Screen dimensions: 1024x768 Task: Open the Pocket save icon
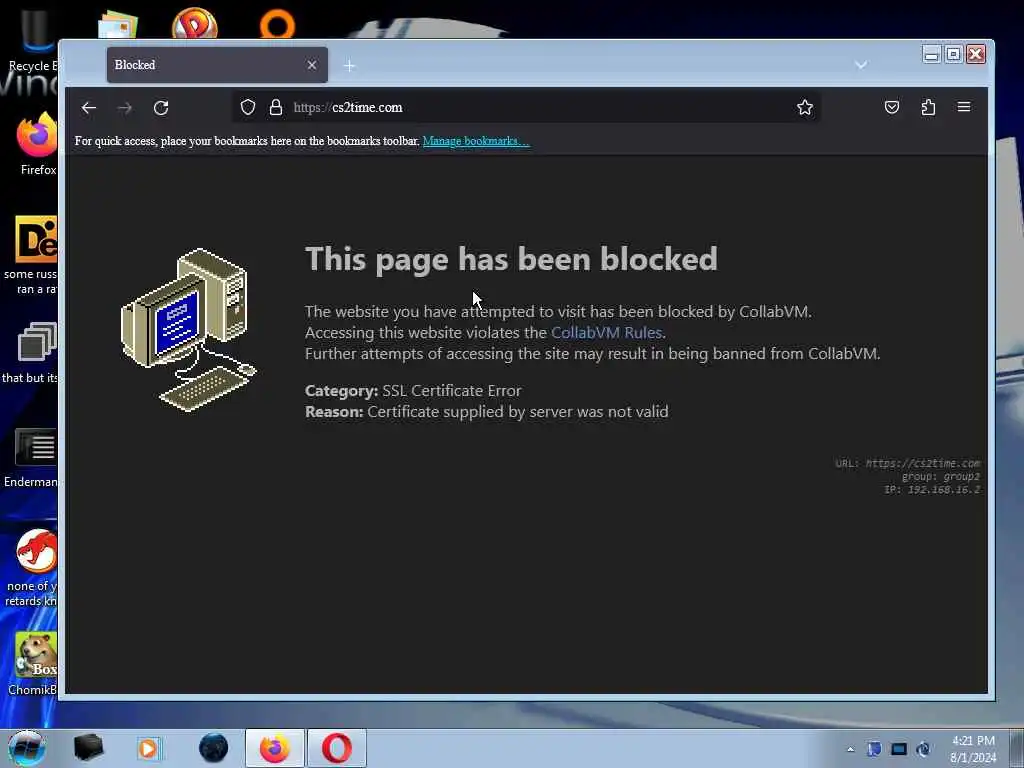click(891, 107)
